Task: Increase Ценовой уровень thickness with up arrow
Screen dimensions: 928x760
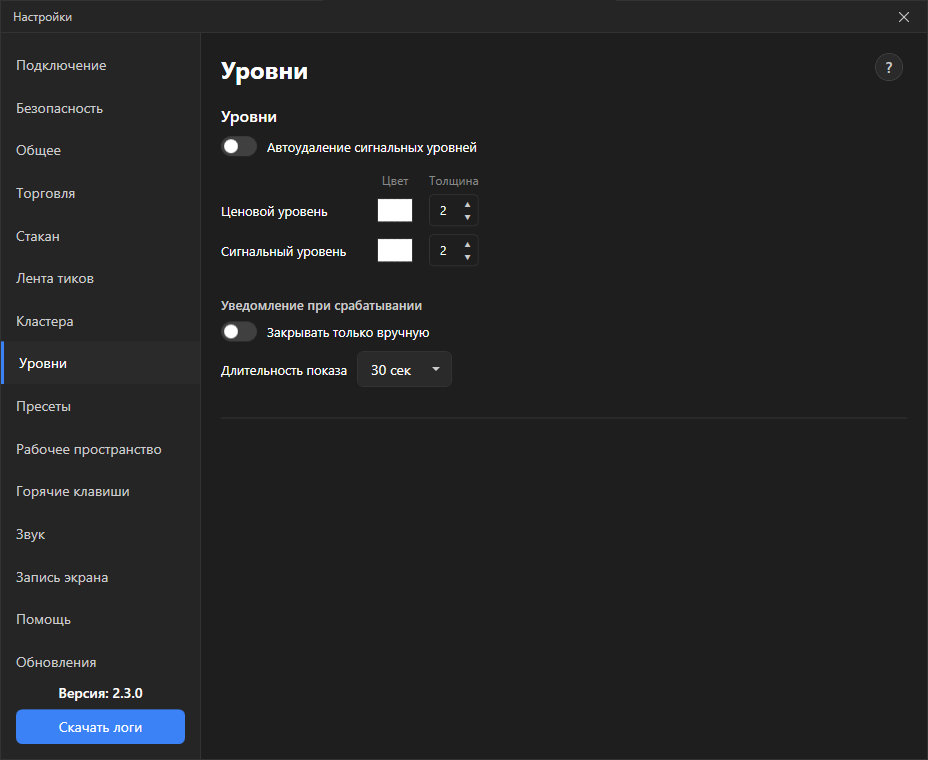Action: 468,204
